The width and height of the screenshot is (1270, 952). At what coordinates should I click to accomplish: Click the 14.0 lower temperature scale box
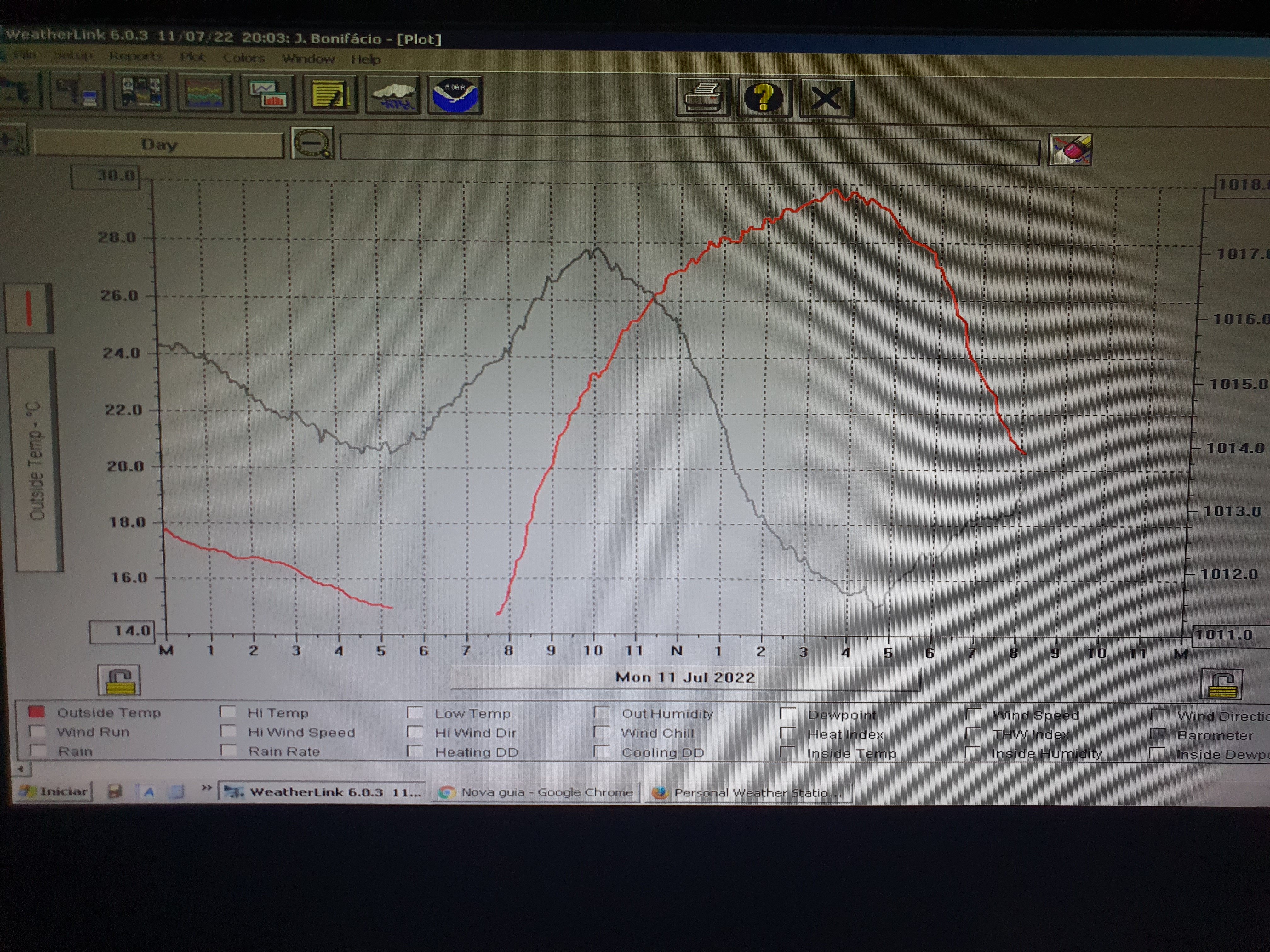pyautogui.click(x=122, y=632)
